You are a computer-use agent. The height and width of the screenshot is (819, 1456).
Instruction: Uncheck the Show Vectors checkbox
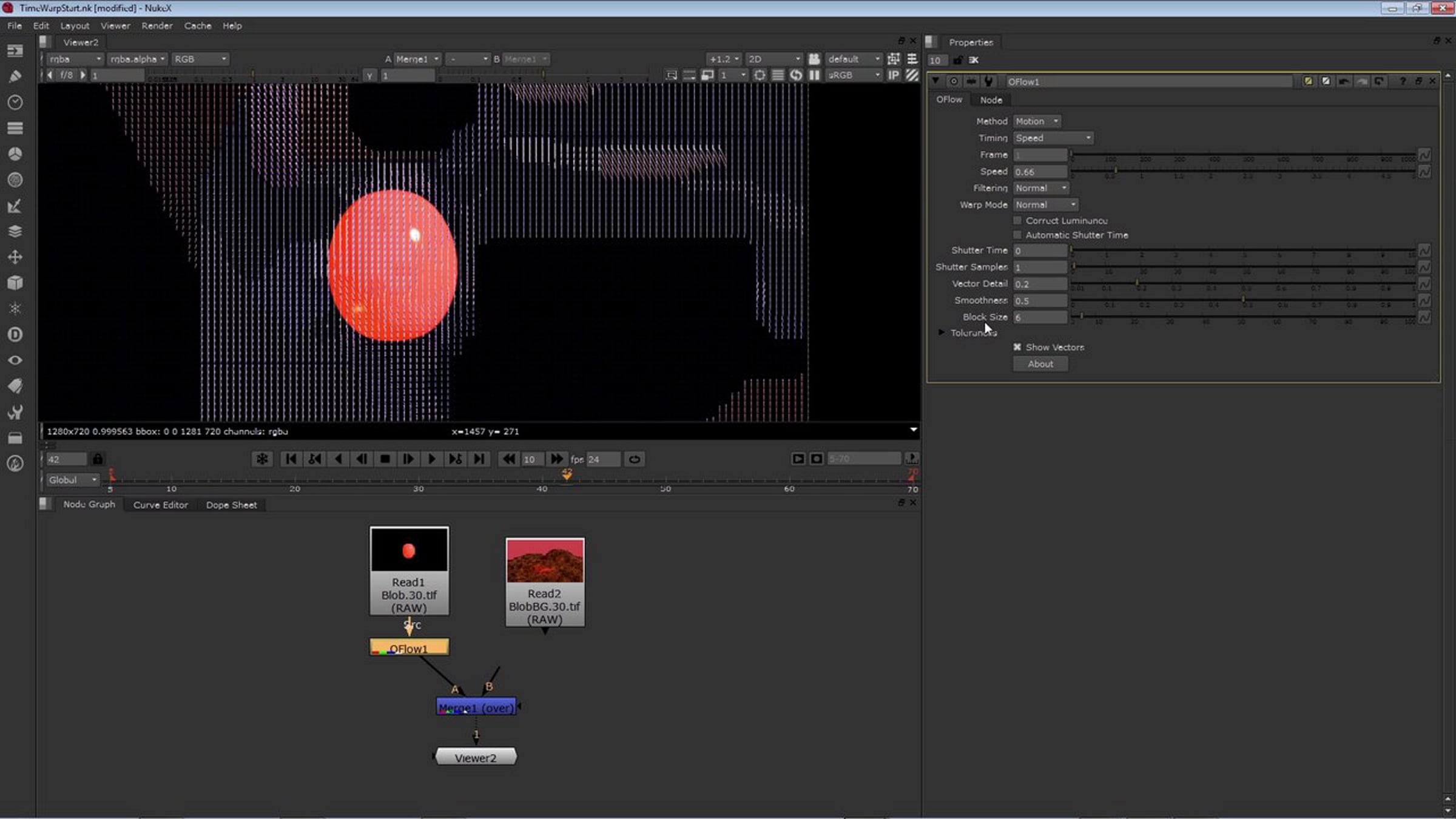(1017, 347)
